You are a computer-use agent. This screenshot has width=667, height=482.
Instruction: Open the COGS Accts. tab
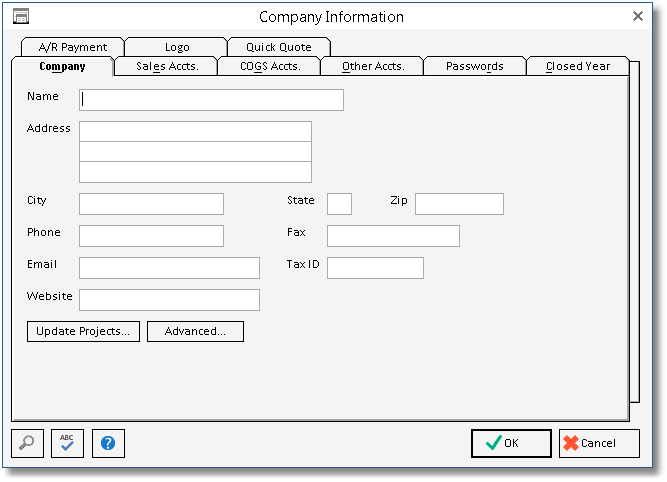270,66
